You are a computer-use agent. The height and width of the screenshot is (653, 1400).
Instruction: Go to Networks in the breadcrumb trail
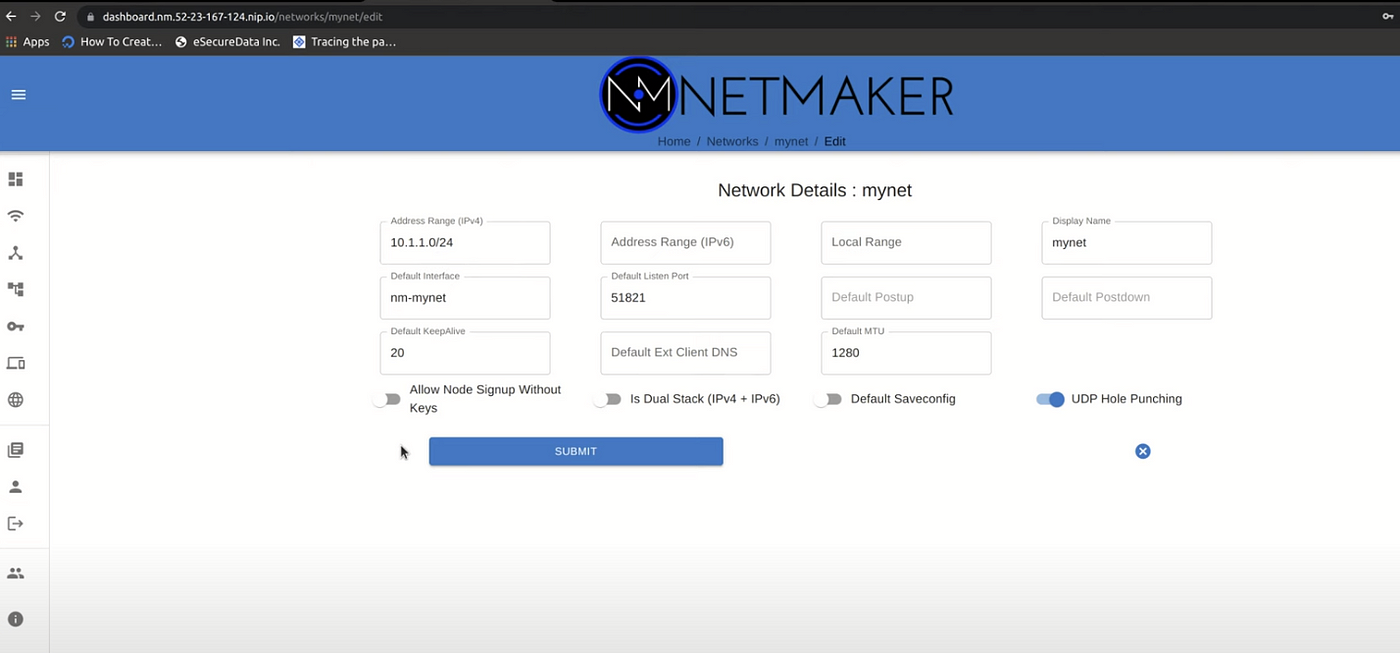coord(732,141)
